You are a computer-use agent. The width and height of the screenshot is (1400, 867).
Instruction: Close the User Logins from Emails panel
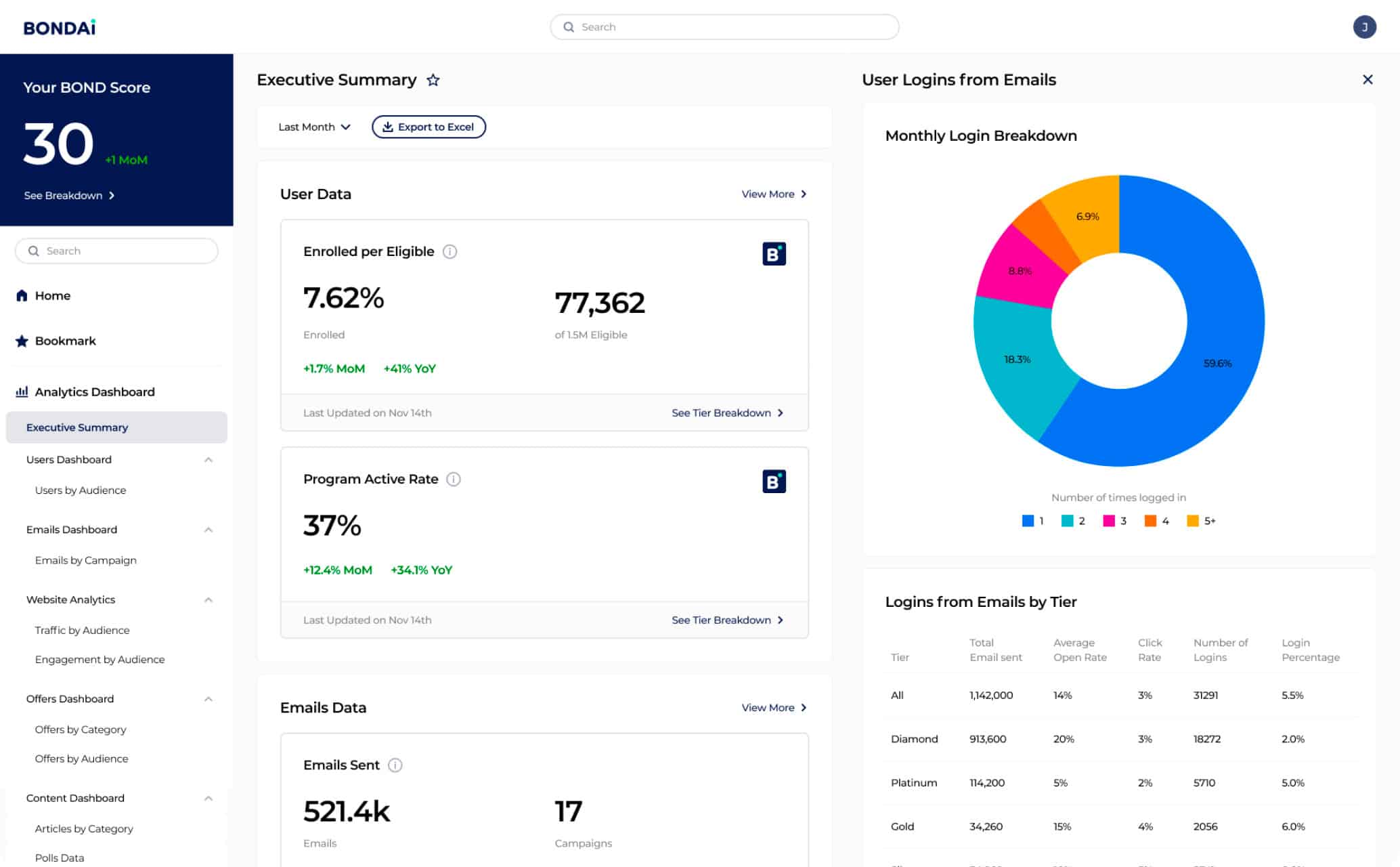coord(1368,80)
